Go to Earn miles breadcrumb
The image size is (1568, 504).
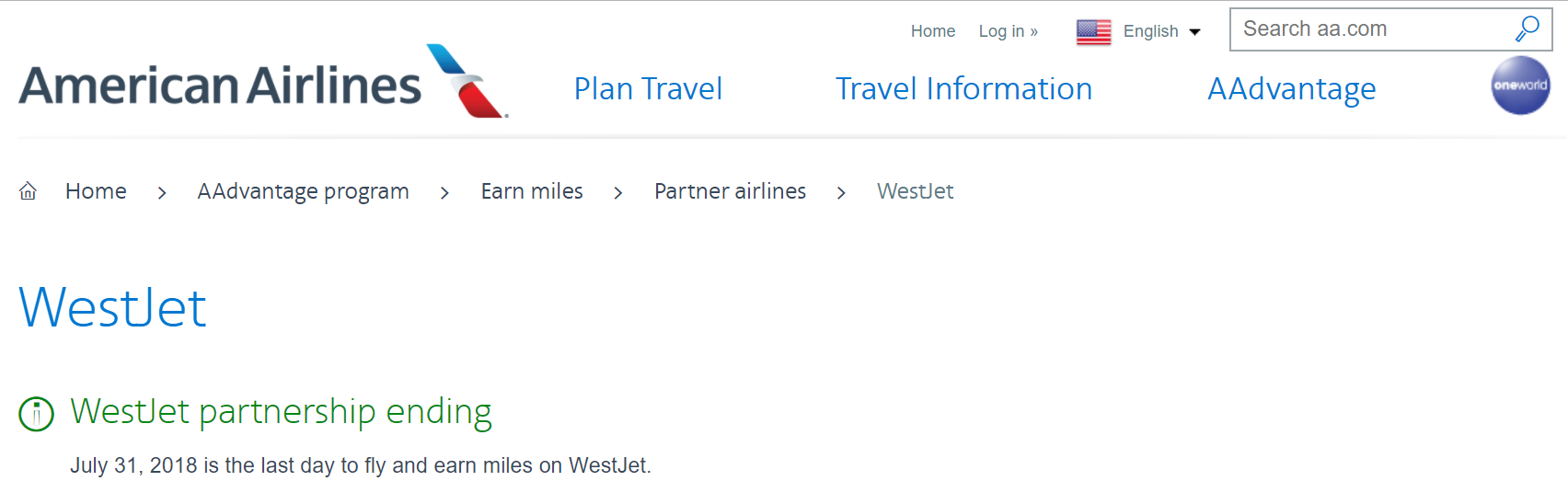[532, 191]
